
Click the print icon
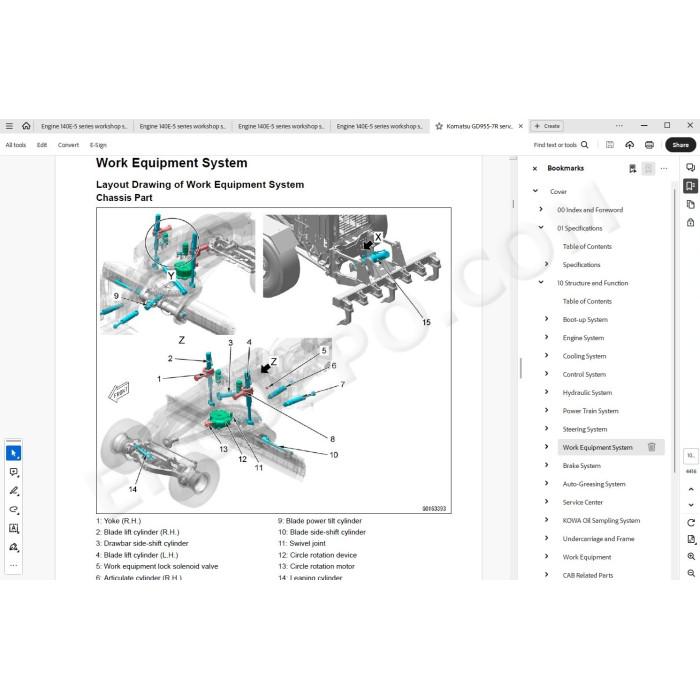(649, 145)
